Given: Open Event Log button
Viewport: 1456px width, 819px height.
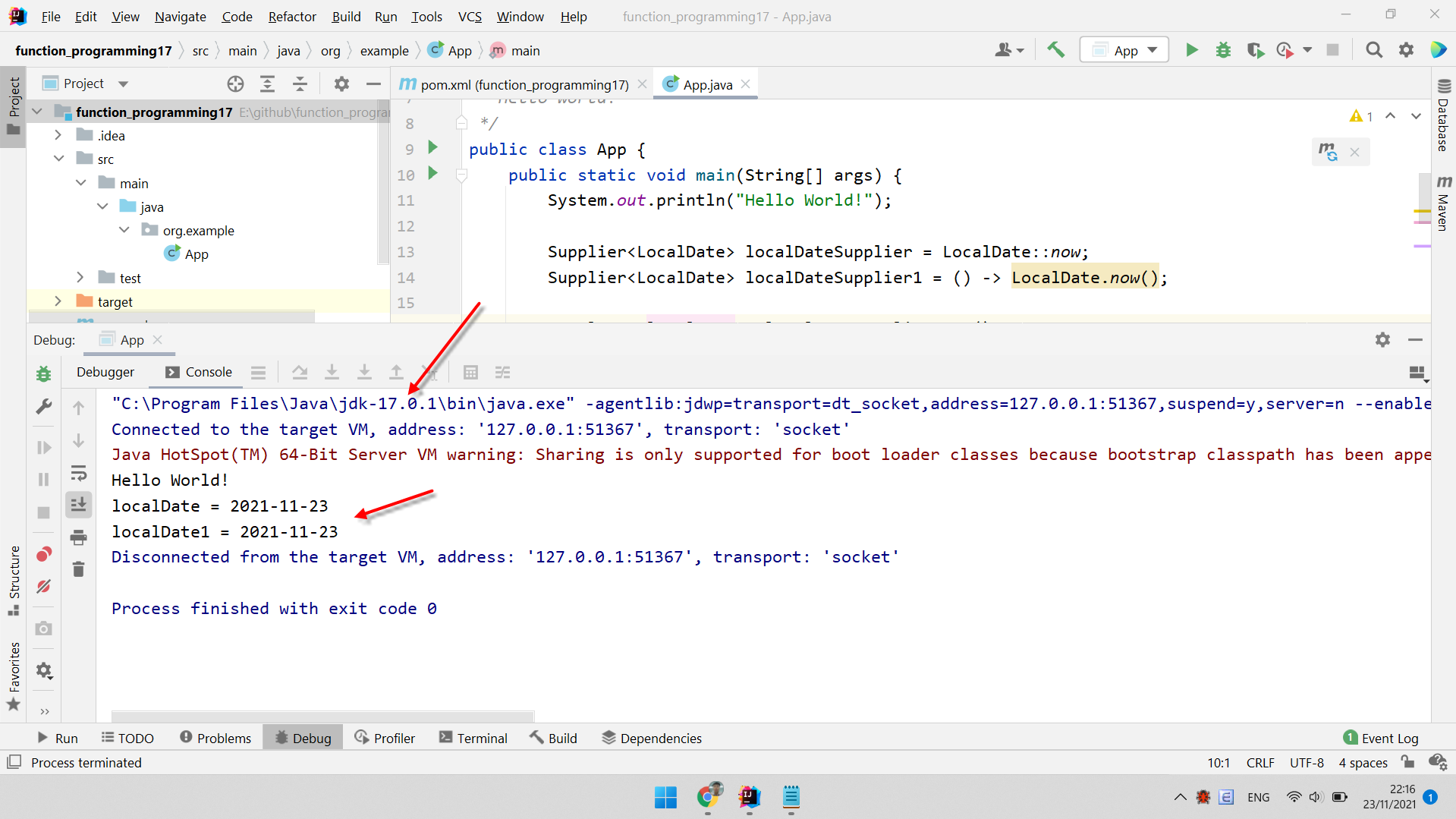Looking at the screenshot, I should point(1381,738).
